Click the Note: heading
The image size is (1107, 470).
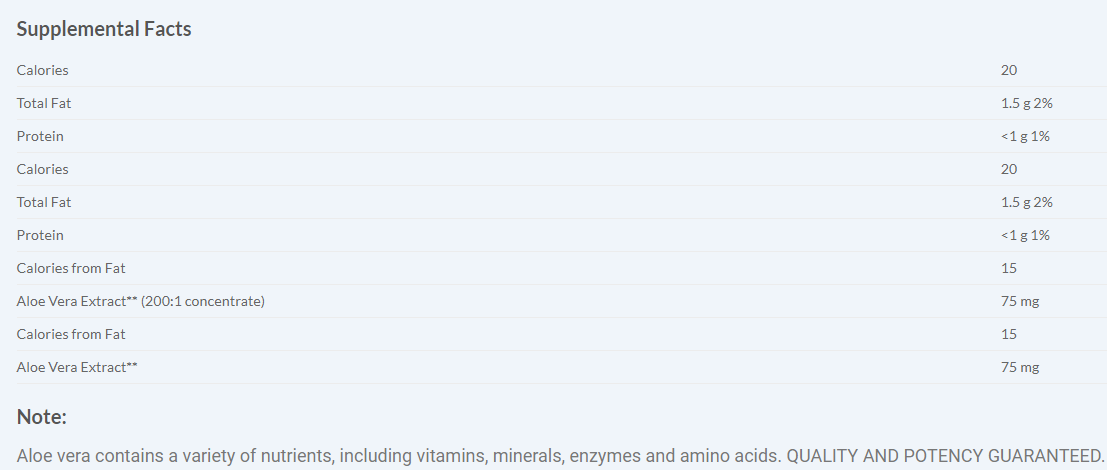(x=42, y=417)
